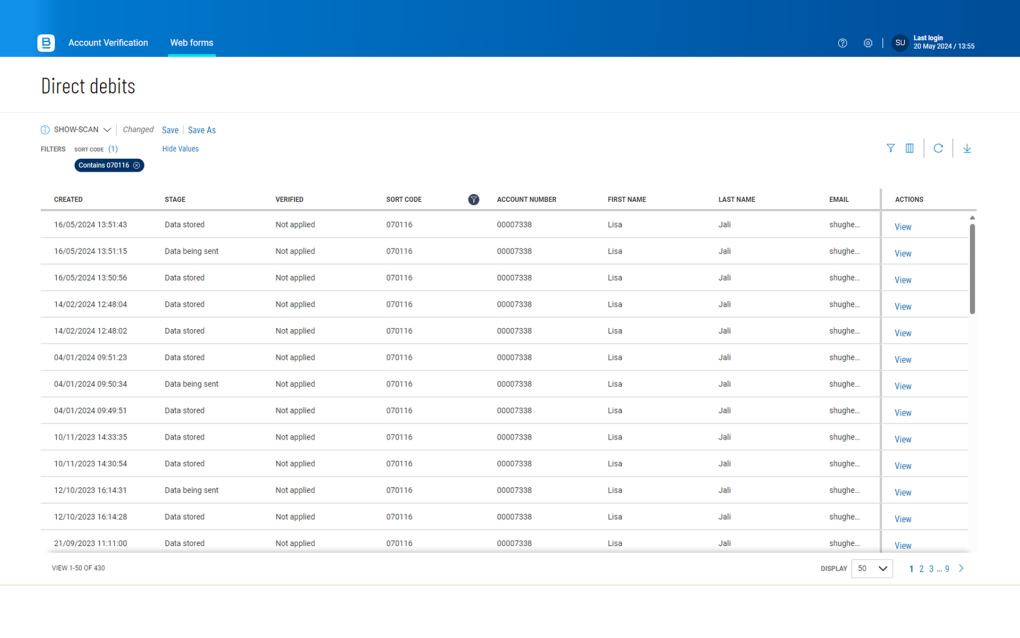Viewport: 1020px width, 638px height.
Task: View the 16/05/2024 13:51:43 record
Action: pyautogui.click(x=903, y=227)
